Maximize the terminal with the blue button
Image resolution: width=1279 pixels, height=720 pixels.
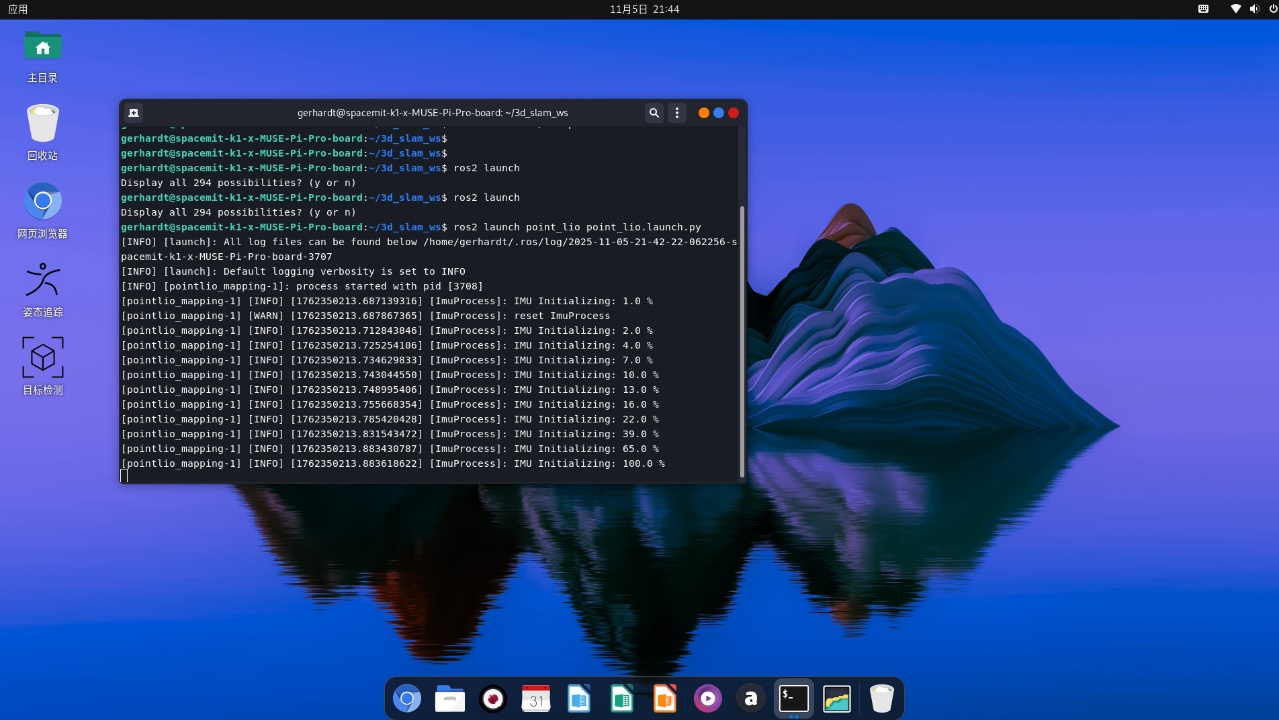coord(719,113)
